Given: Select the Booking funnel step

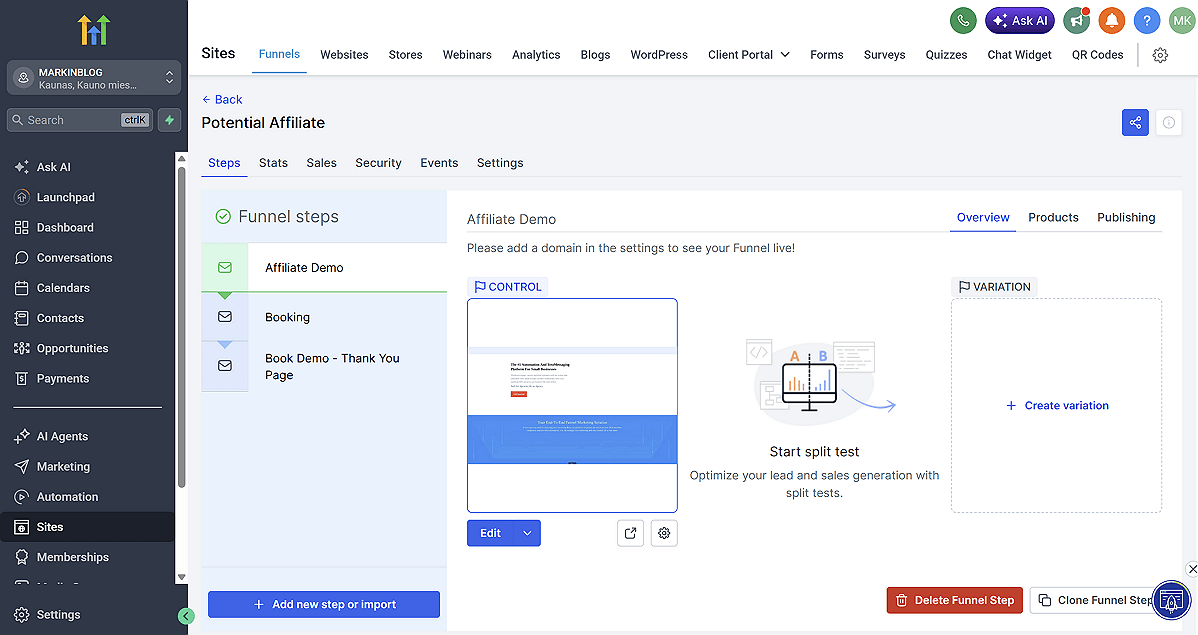Looking at the screenshot, I should [x=324, y=317].
